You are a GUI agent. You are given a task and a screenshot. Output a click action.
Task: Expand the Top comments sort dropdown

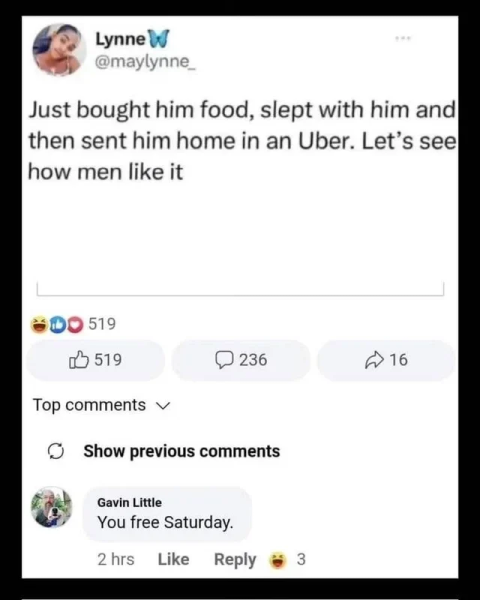pyautogui.click(x=101, y=405)
